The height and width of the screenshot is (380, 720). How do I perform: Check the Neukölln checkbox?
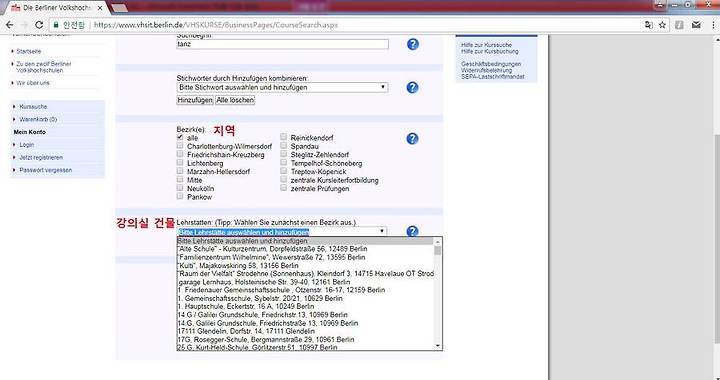pyautogui.click(x=180, y=188)
